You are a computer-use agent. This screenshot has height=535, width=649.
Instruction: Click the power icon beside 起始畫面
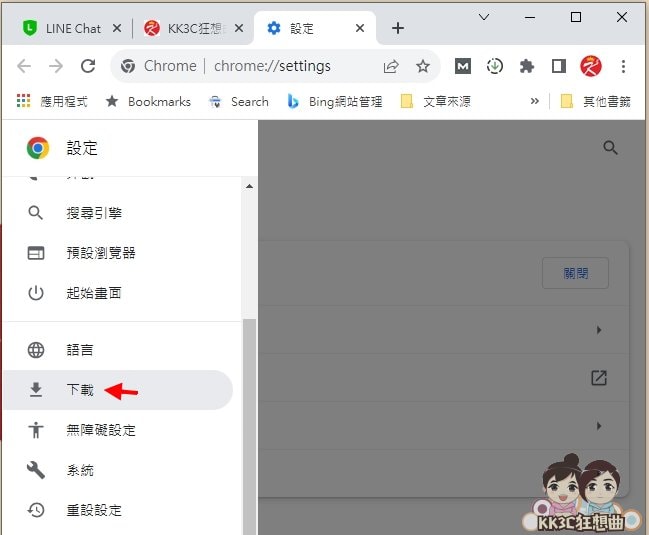[x=36, y=293]
